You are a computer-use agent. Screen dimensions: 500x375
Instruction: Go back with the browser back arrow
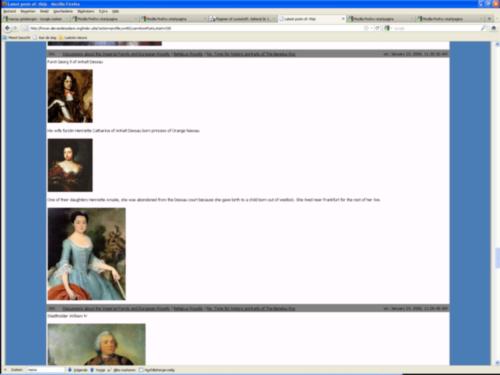7,28
